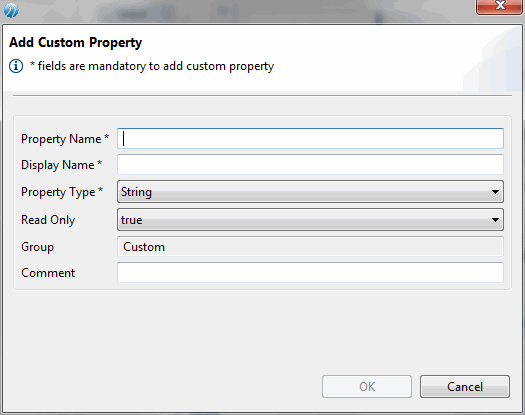The image size is (525, 415).
Task: Close the dialog with the red X button
Action: pos(499,7)
